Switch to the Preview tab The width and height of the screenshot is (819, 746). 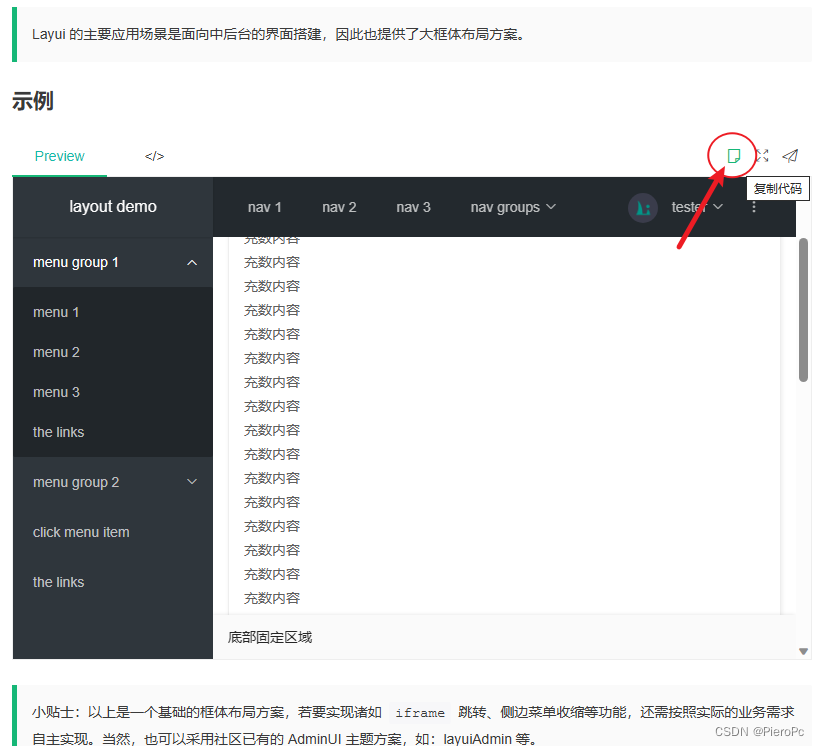(60, 156)
